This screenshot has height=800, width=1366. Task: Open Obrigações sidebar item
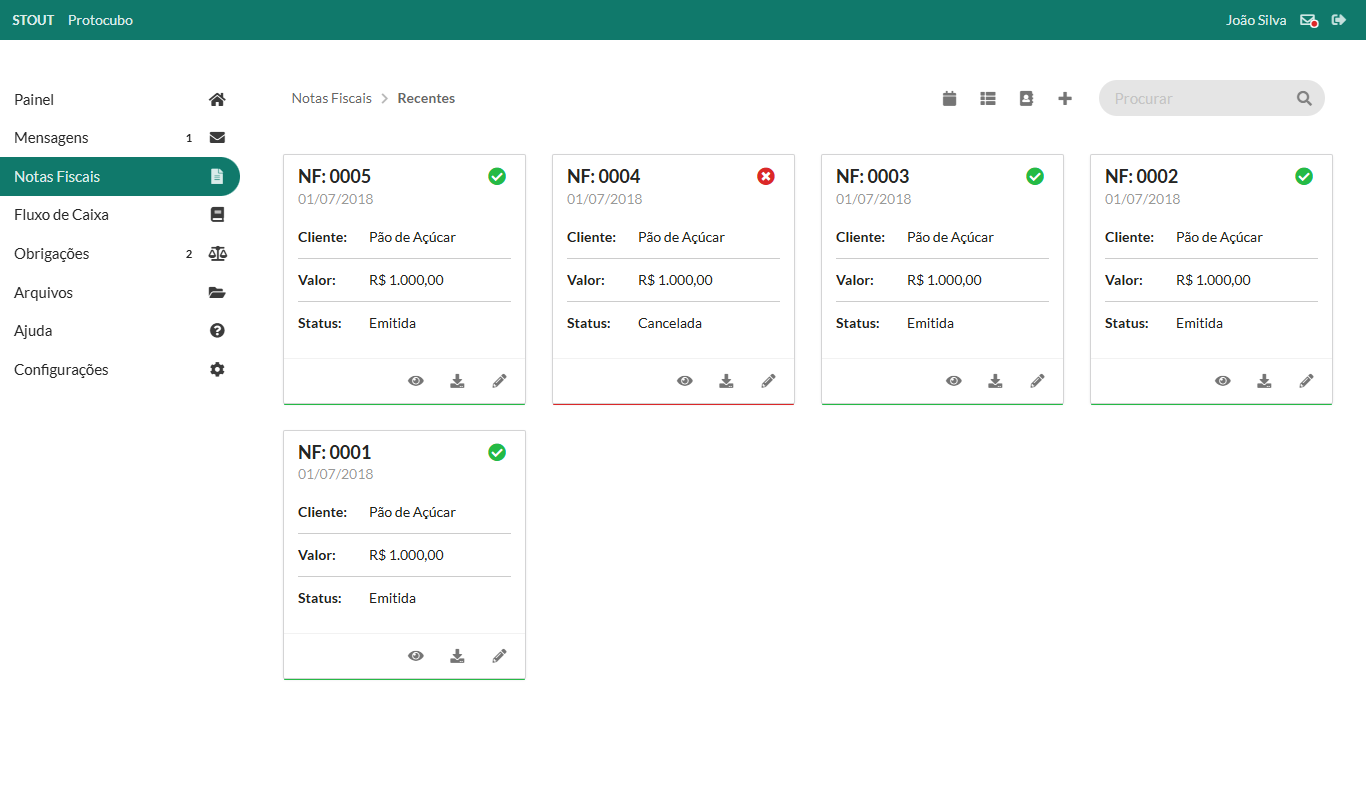click(x=52, y=254)
